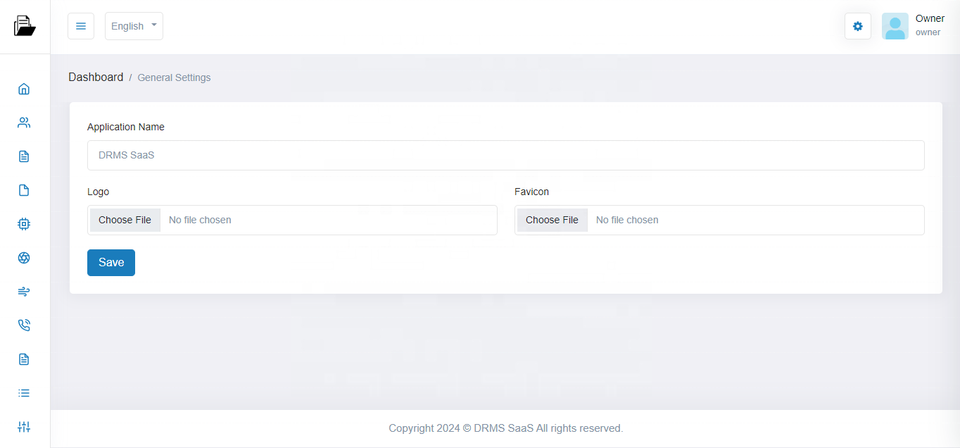Focus the Application Name input field
The image size is (960, 448).
tap(505, 155)
